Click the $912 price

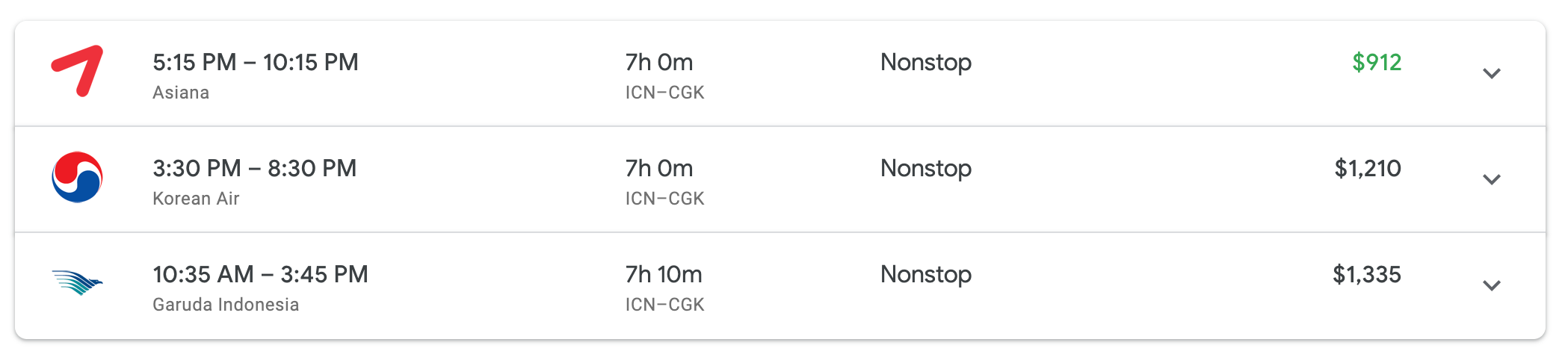pos(1376,62)
